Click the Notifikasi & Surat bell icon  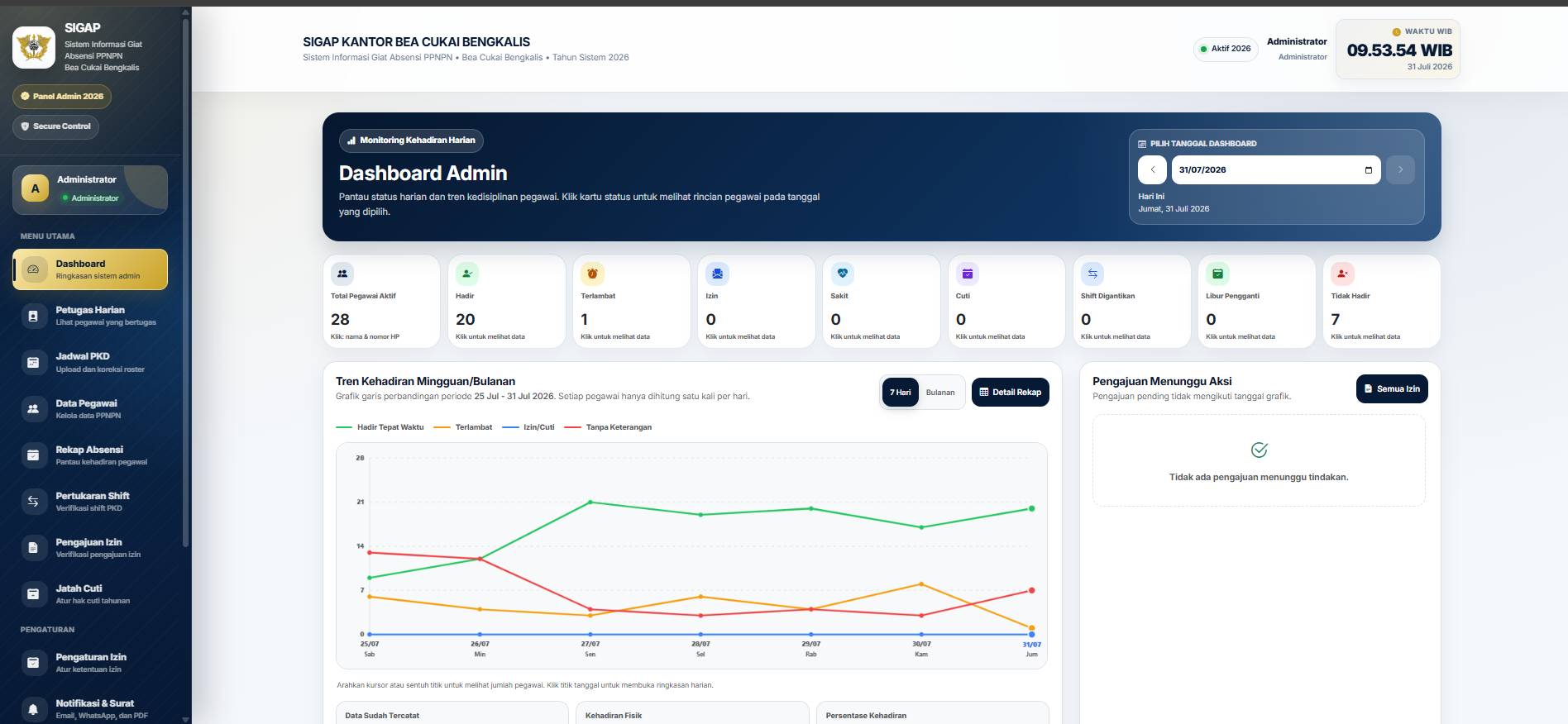(x=33, y=708)
